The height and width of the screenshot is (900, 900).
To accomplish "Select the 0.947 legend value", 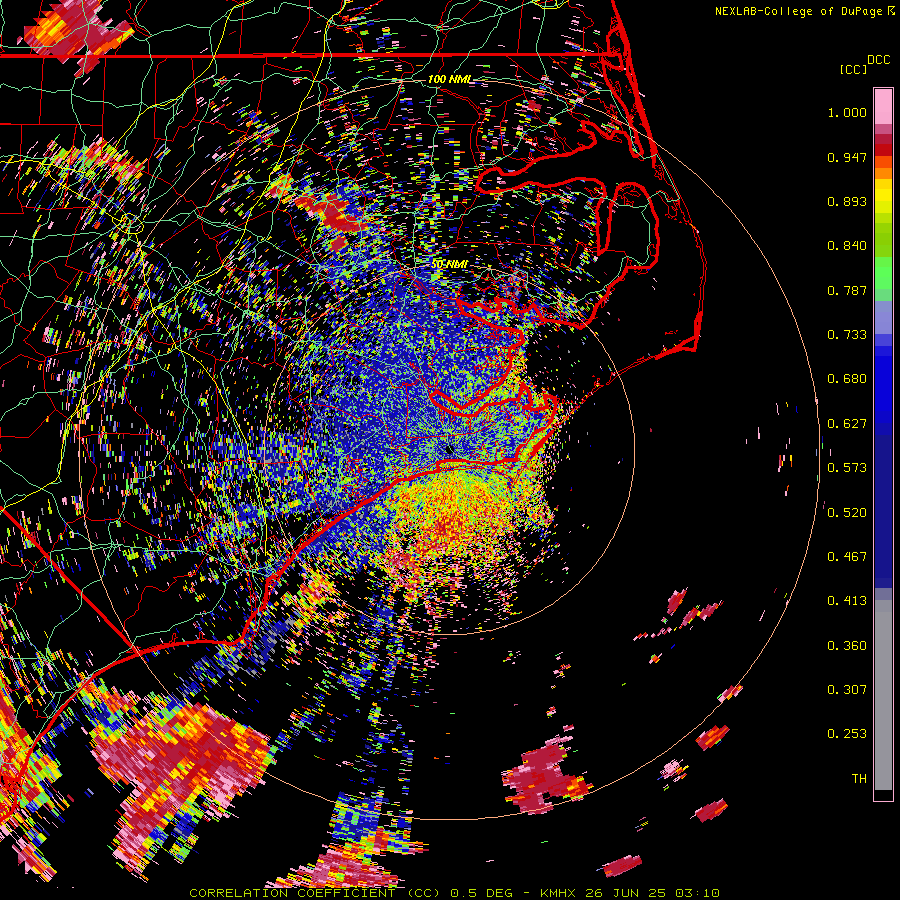I will pyautogui.click(x=847, y=157).
